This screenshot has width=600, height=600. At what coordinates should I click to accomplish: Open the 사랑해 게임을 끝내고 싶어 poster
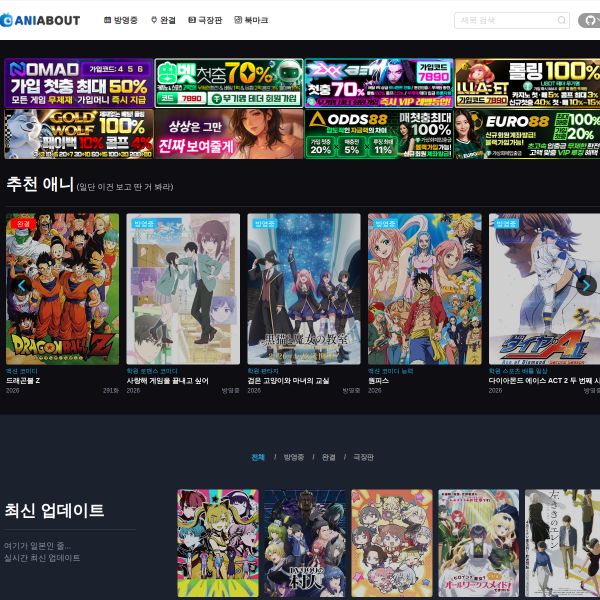183,289
